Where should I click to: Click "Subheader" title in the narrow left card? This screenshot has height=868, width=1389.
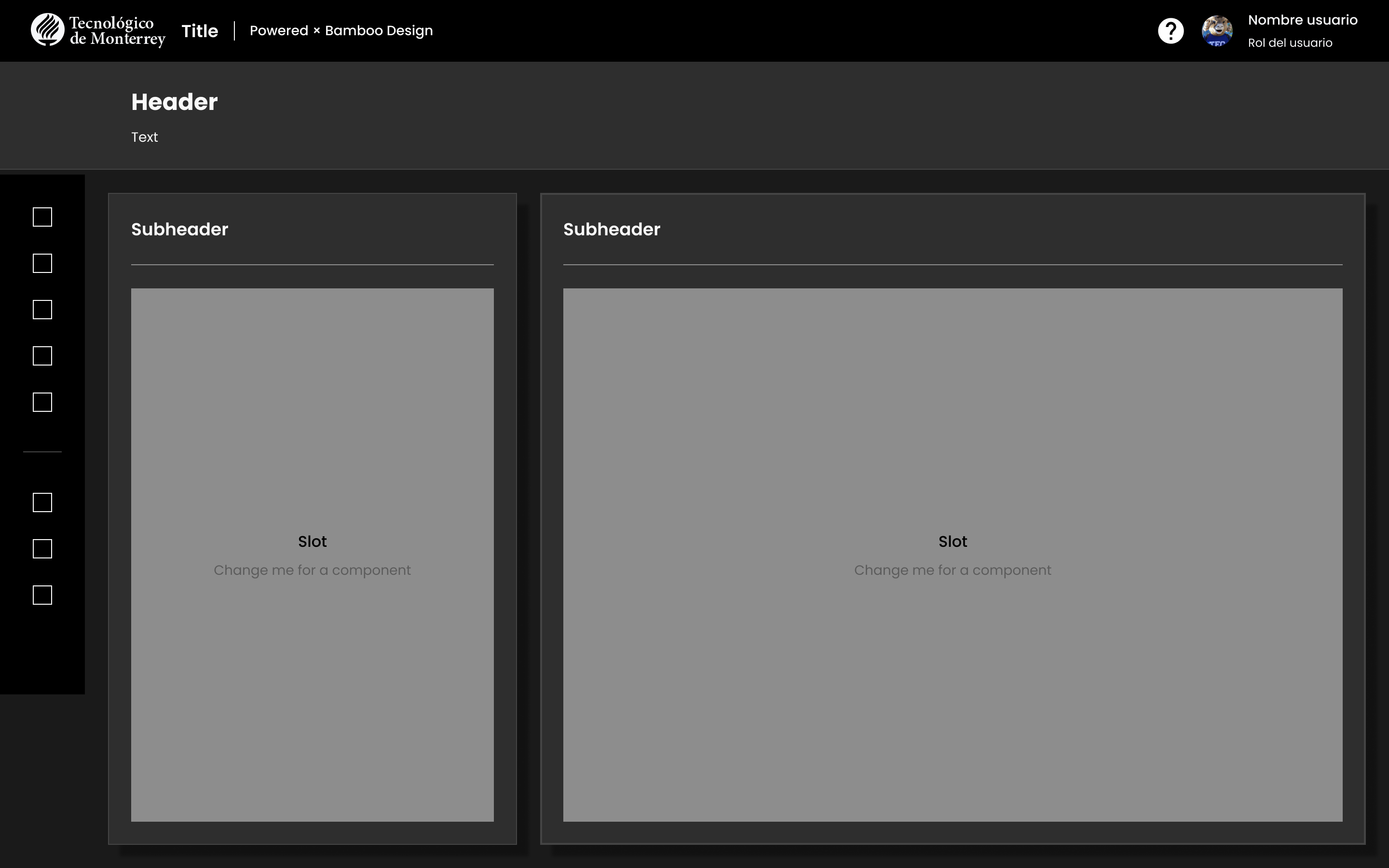[x=179, y=229]
